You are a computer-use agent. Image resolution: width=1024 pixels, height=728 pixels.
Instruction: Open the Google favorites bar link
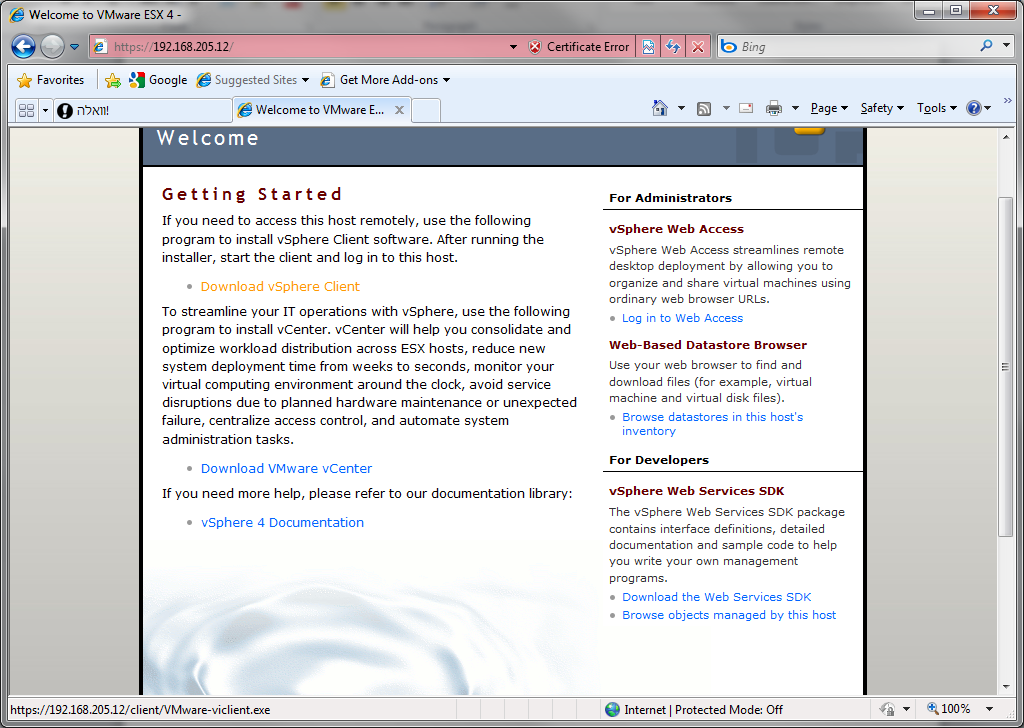coord(158,80)
